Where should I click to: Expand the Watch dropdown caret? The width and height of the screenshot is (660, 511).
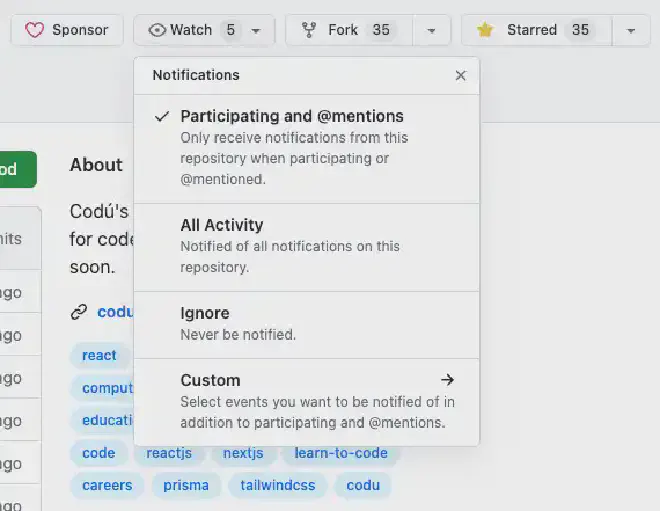(256, 31)
